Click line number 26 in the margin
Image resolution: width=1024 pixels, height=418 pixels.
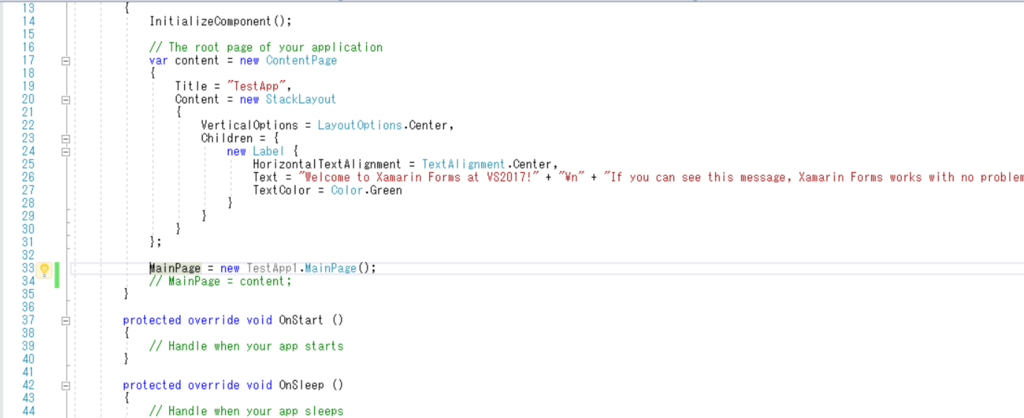[x=28, y=177]
